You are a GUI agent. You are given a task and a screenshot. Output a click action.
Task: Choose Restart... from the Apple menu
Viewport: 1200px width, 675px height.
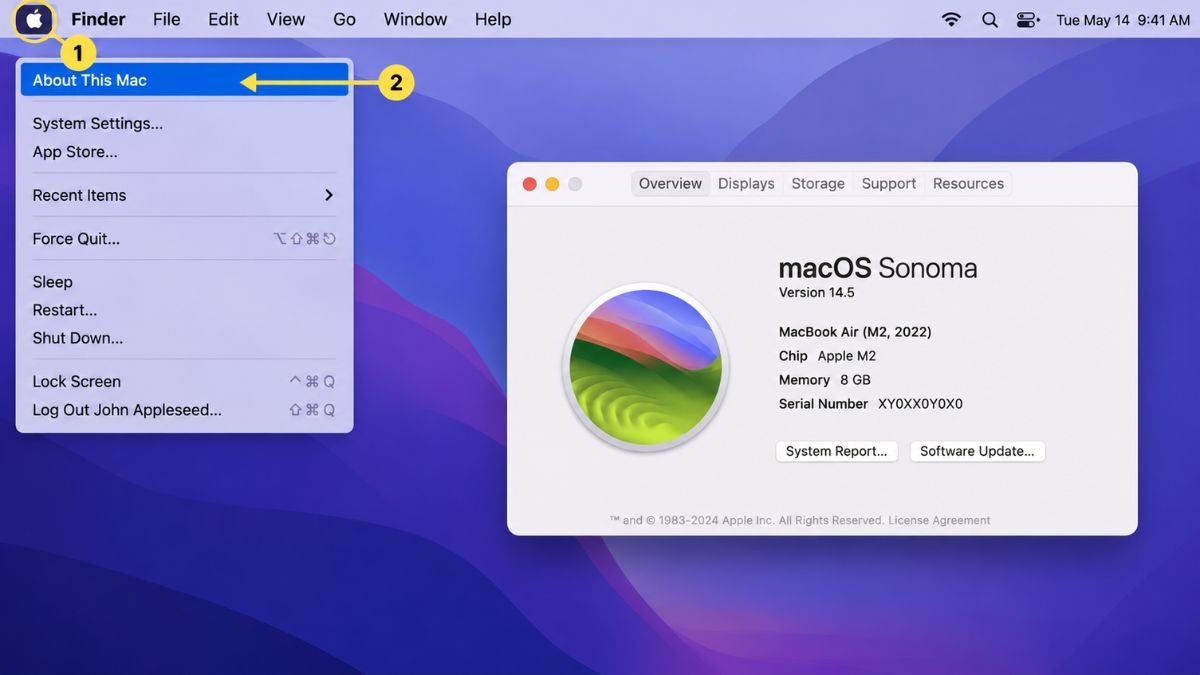coord(184,310)
